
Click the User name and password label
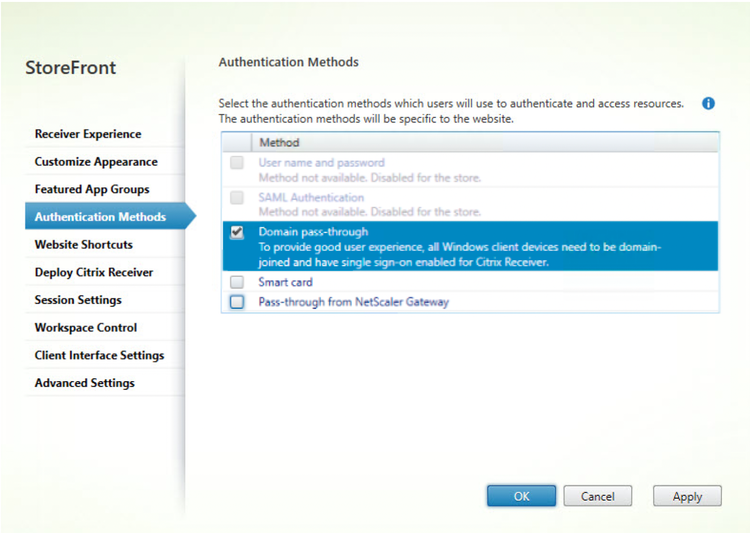click(x=321, y=163)
